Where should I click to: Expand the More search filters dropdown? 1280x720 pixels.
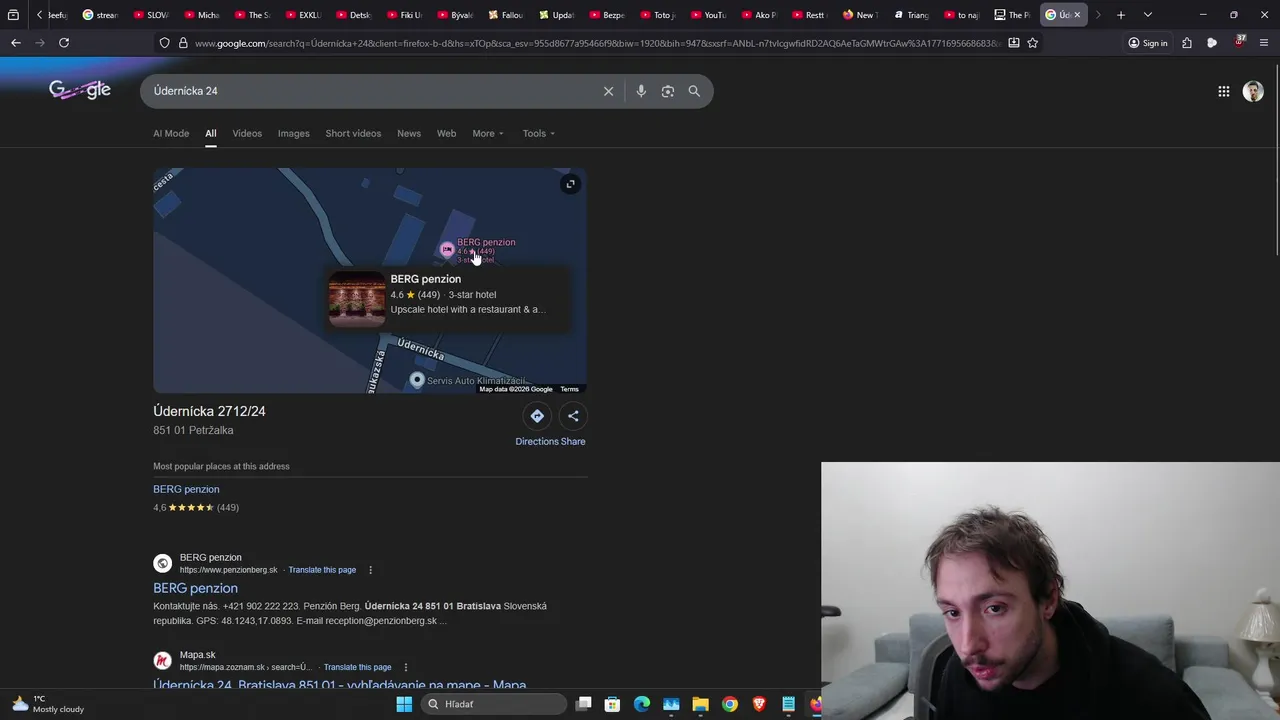pos(488,134)
